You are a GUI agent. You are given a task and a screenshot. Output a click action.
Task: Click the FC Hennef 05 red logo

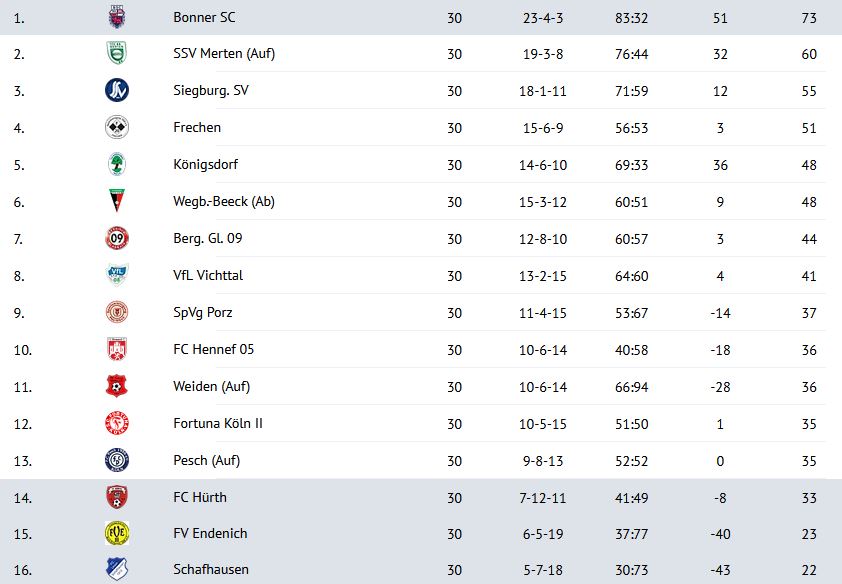117,349
